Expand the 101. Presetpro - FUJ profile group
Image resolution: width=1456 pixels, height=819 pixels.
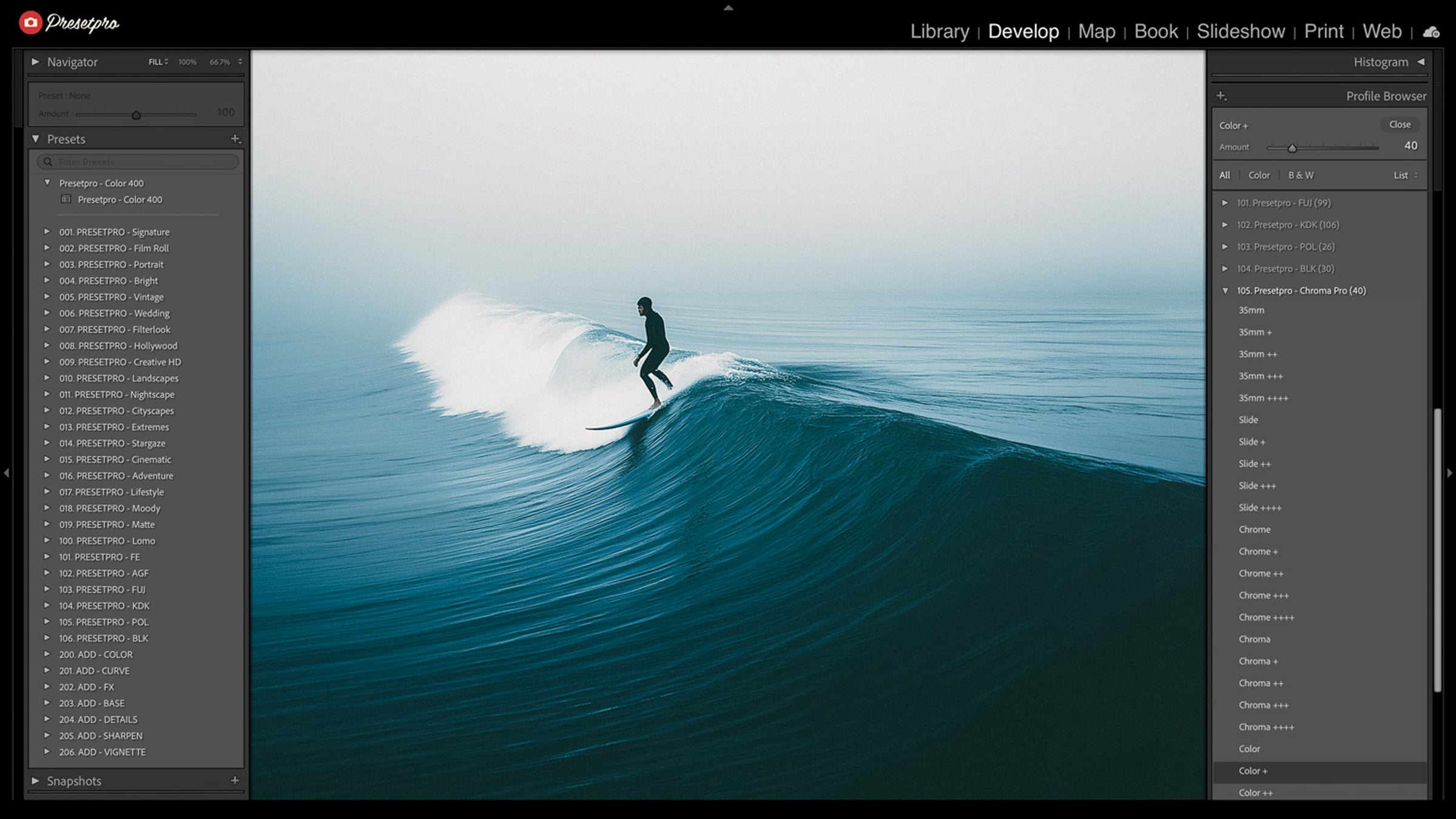[x=1225, y=203]
